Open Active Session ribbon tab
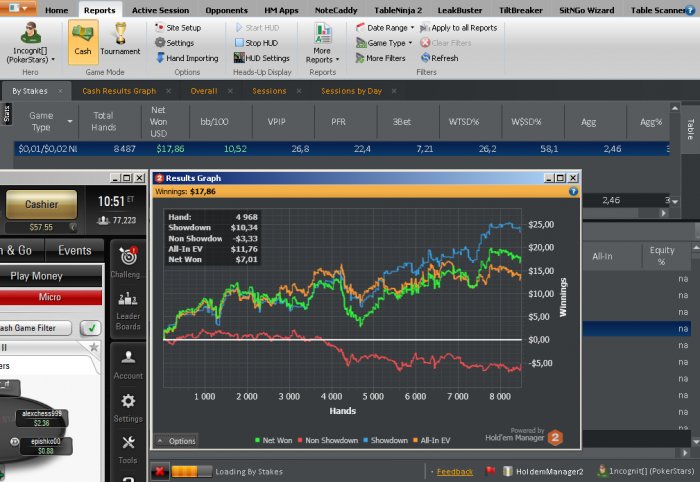This screenshot has width=700, height=482. (160, 10)
